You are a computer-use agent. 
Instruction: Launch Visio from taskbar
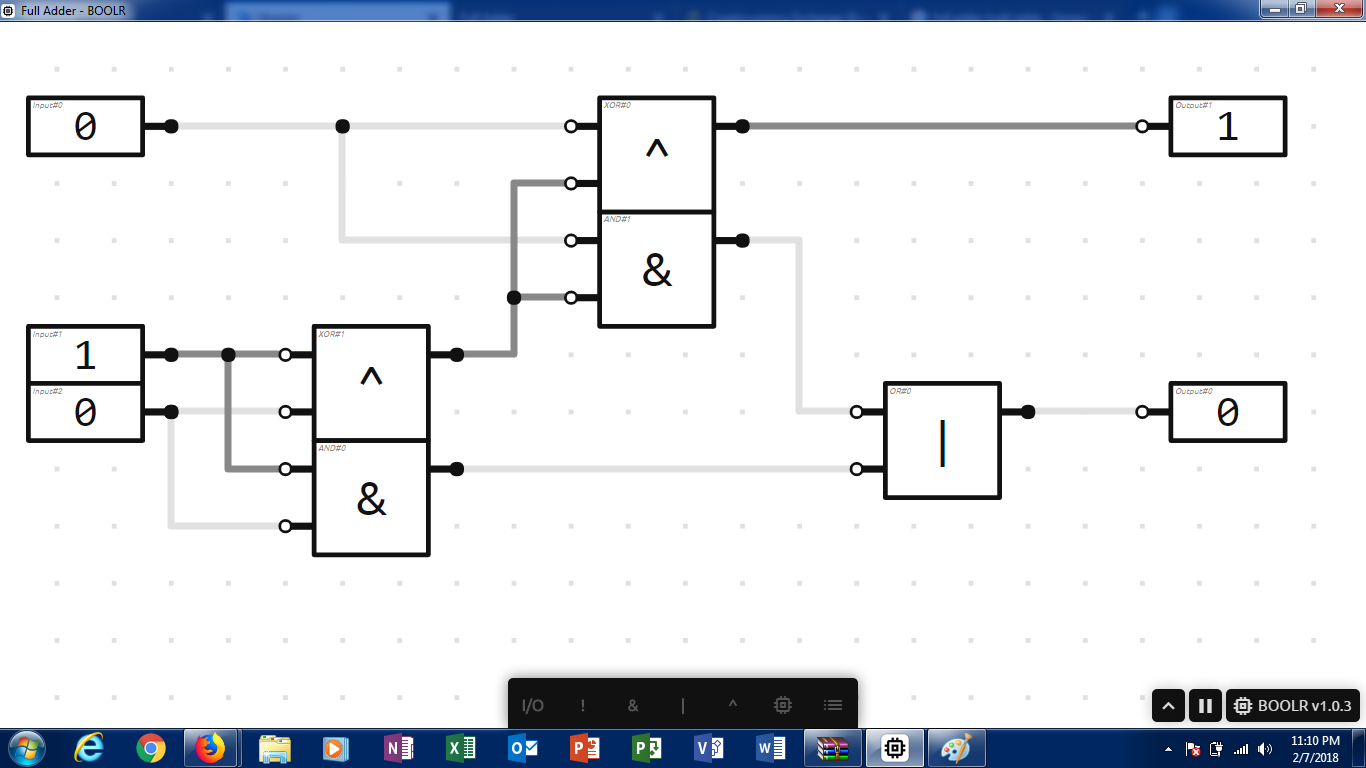(x=708, y=747)
